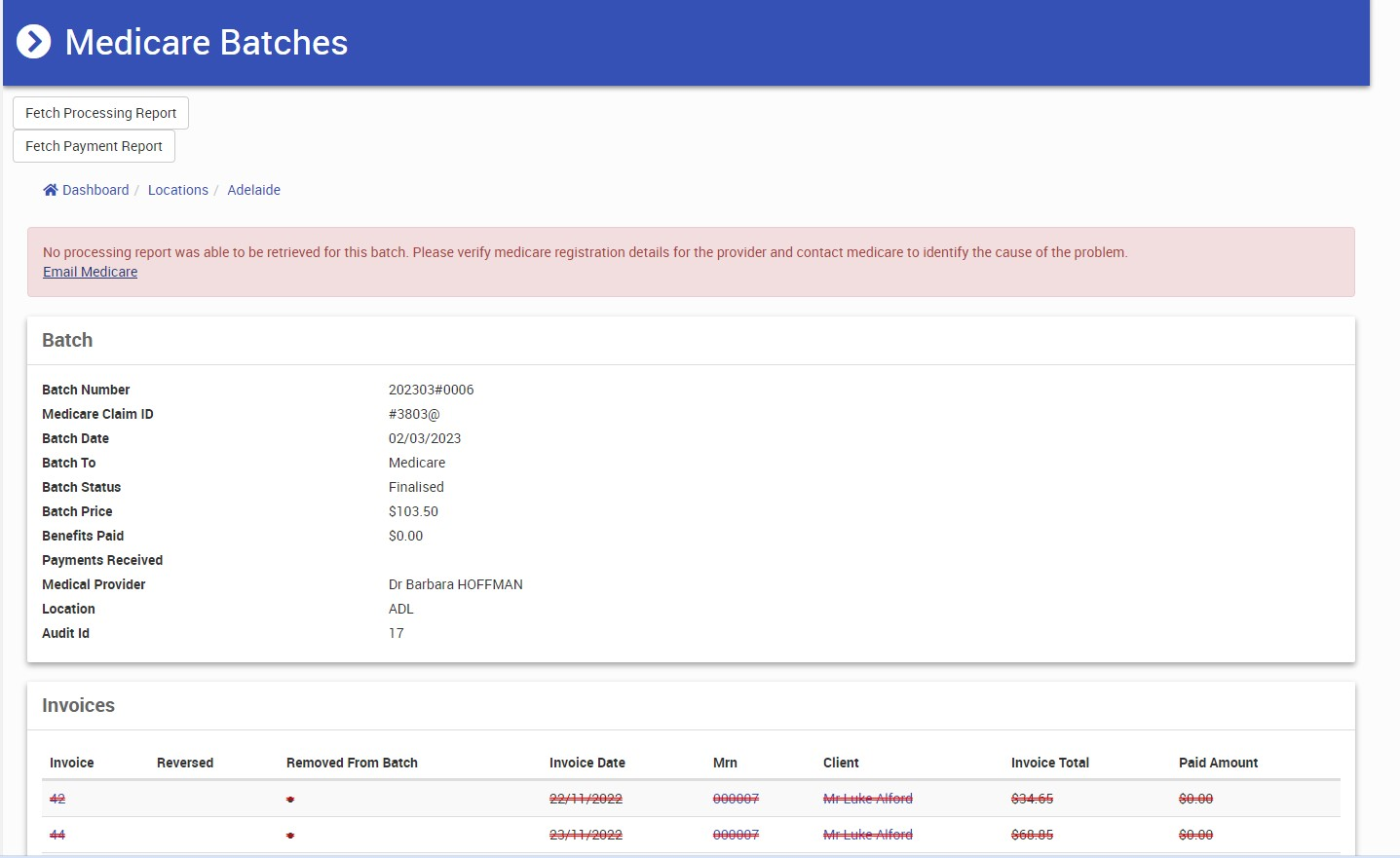Click the home icon in the breadcrumb

click(51, 190)
